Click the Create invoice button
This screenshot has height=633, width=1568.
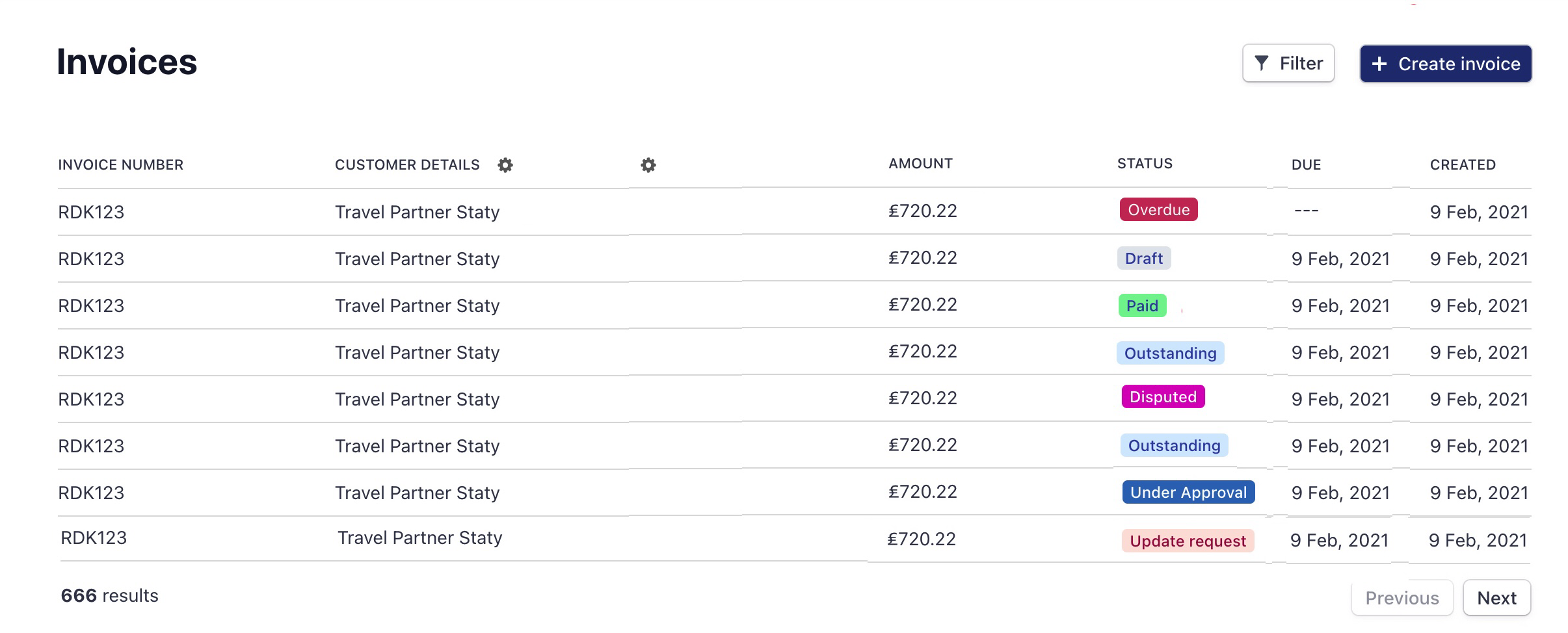coord(1446,64)
